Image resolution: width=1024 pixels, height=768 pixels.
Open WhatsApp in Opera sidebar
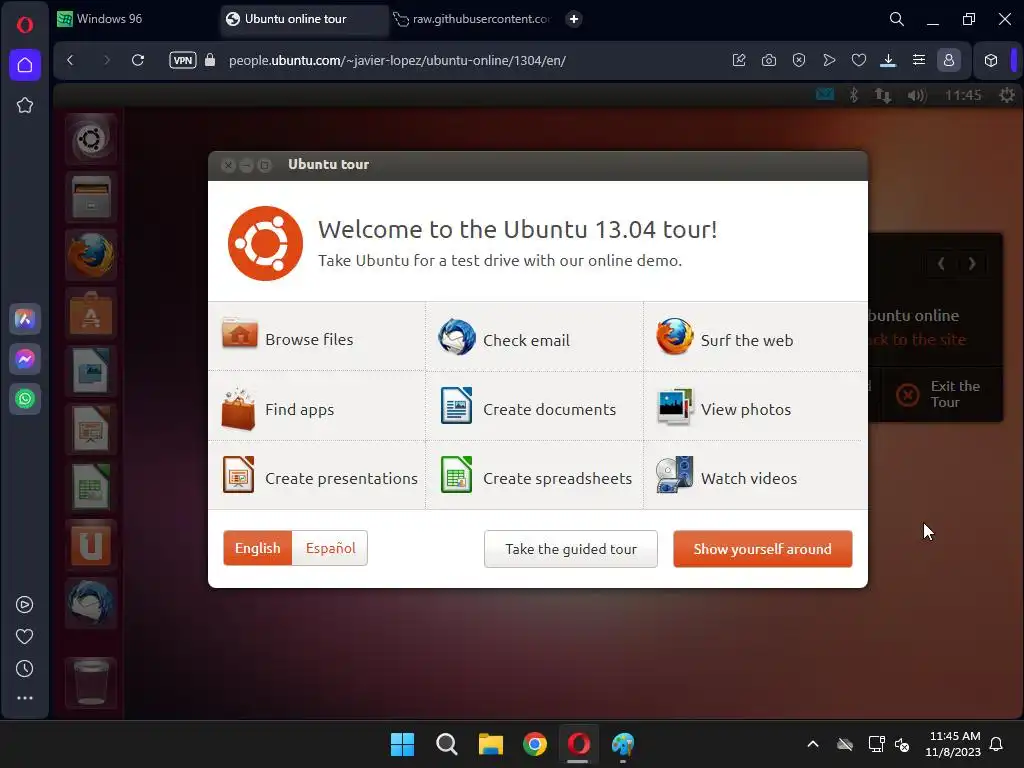(x=25, y=398)
